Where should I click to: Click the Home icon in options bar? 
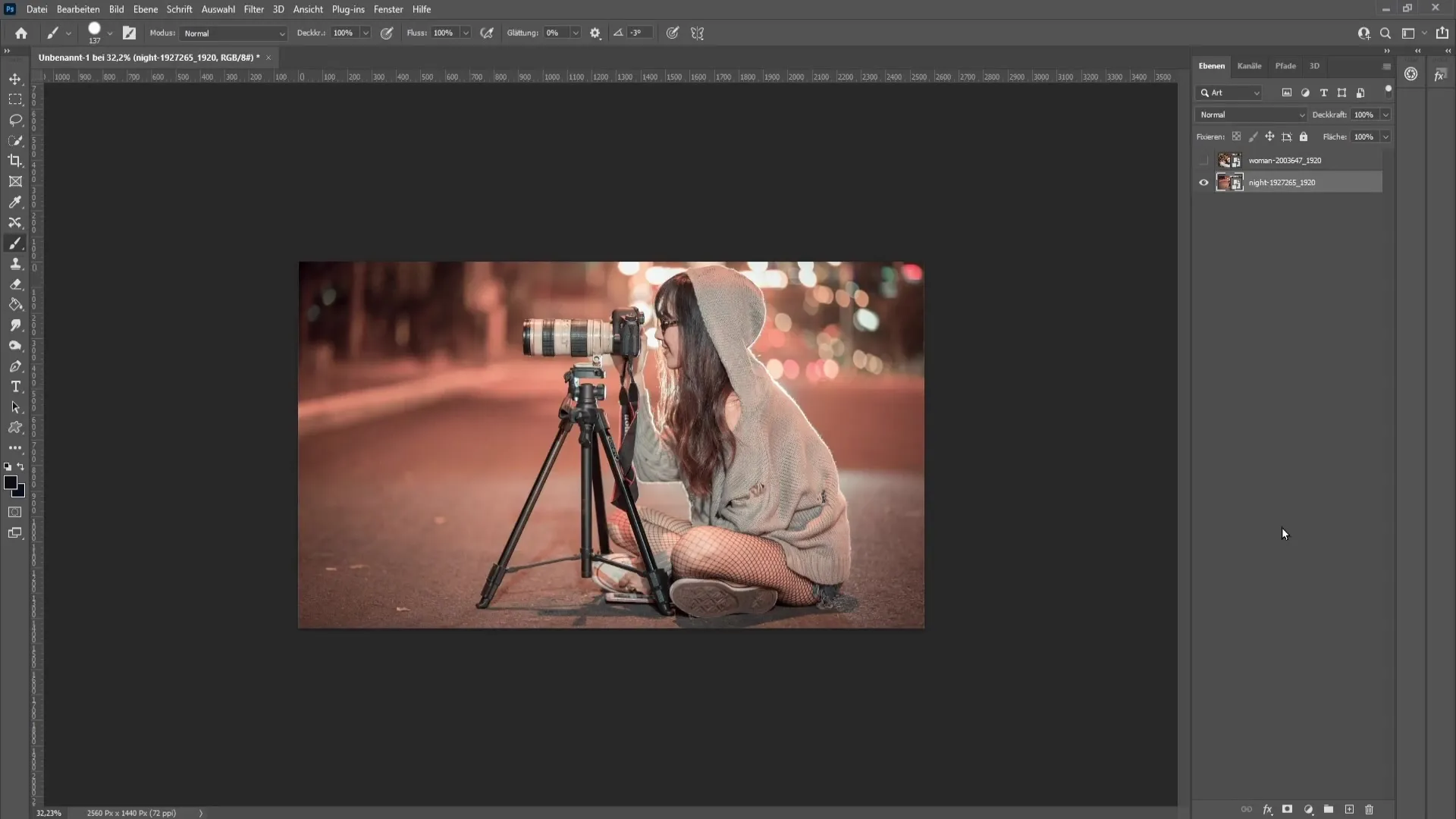[21, 33]
